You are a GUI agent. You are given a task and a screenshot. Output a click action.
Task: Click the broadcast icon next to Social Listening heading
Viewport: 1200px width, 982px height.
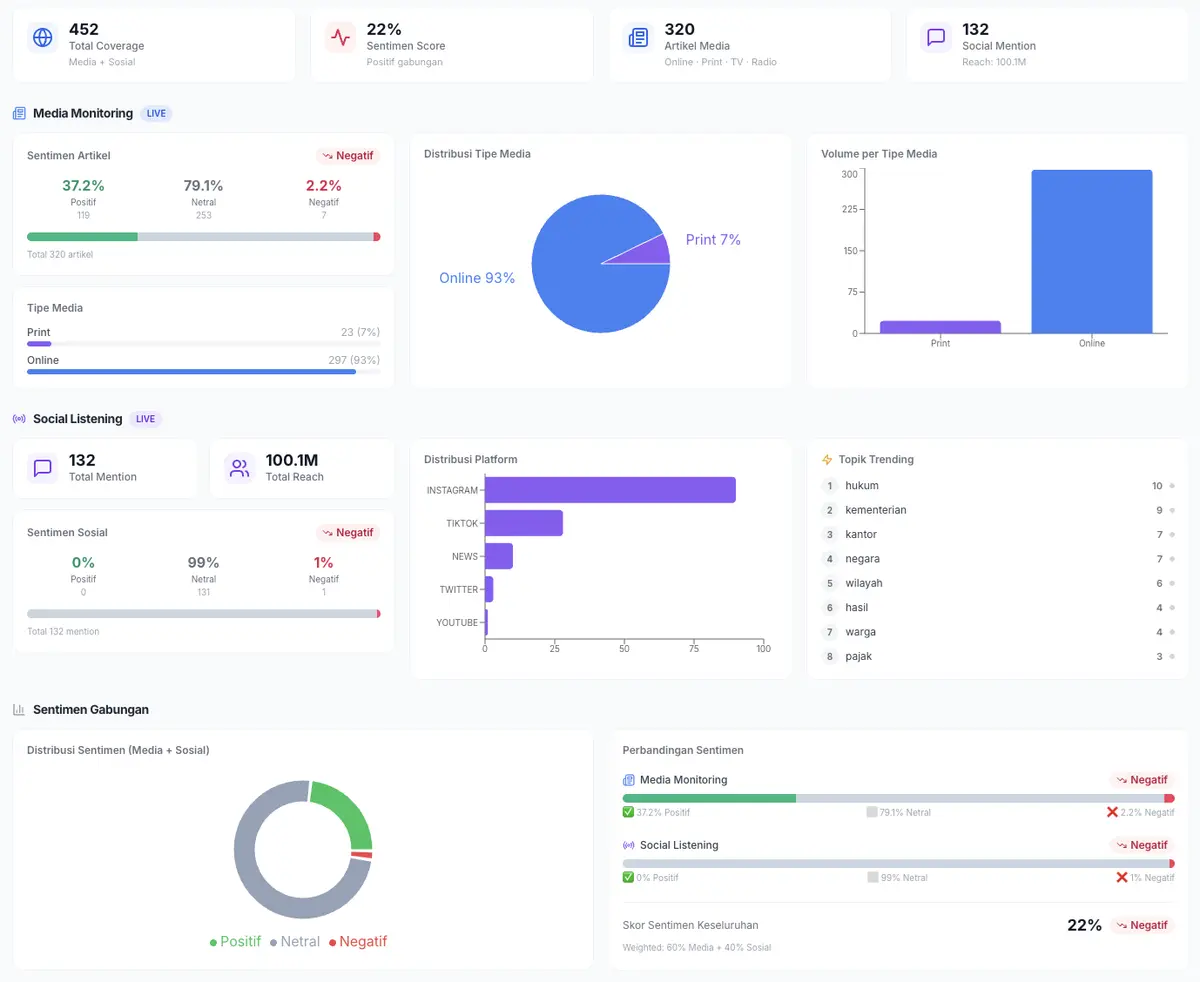(x=19, y=419)
